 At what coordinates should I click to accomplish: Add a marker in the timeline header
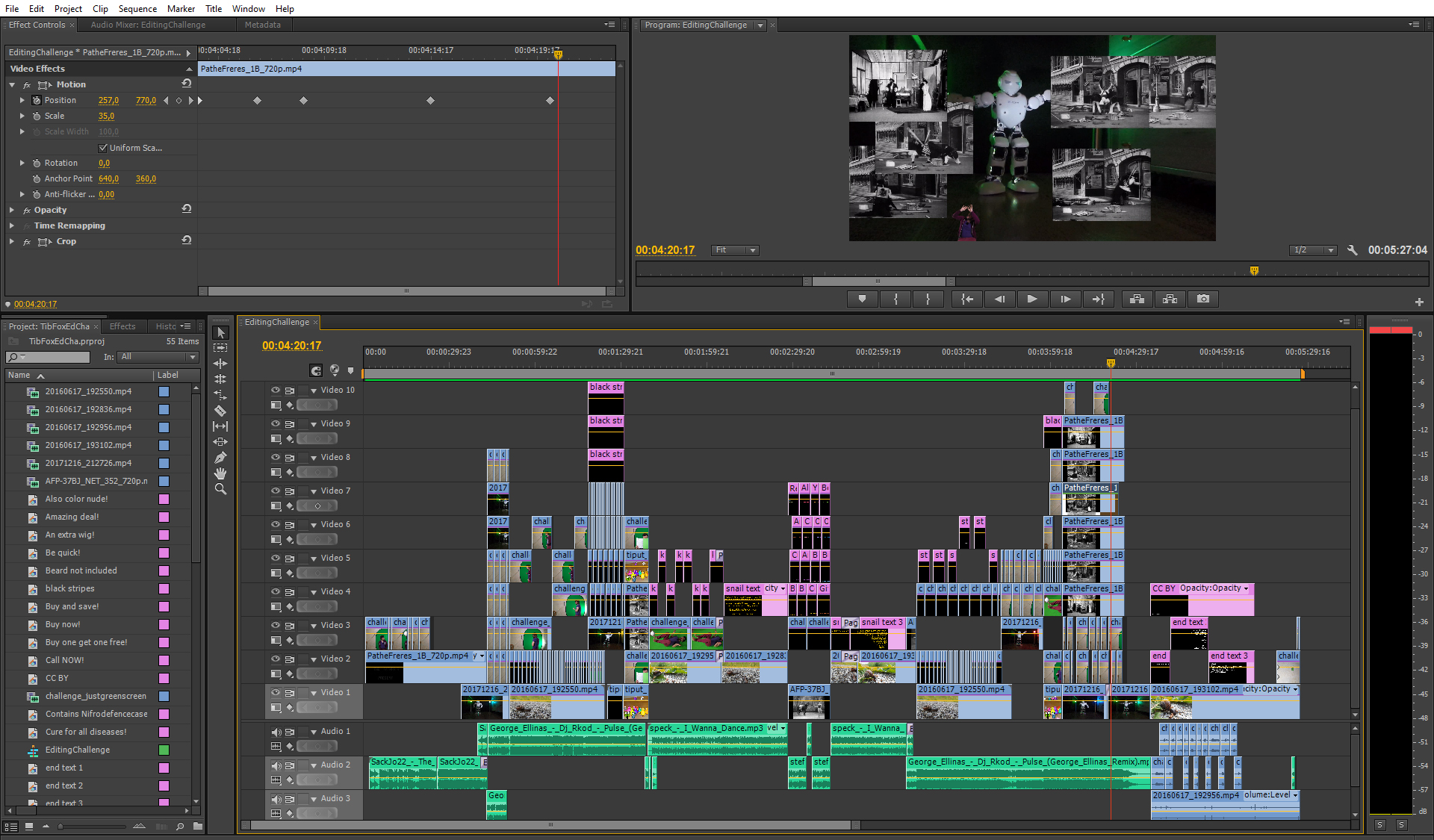(351, 370)
